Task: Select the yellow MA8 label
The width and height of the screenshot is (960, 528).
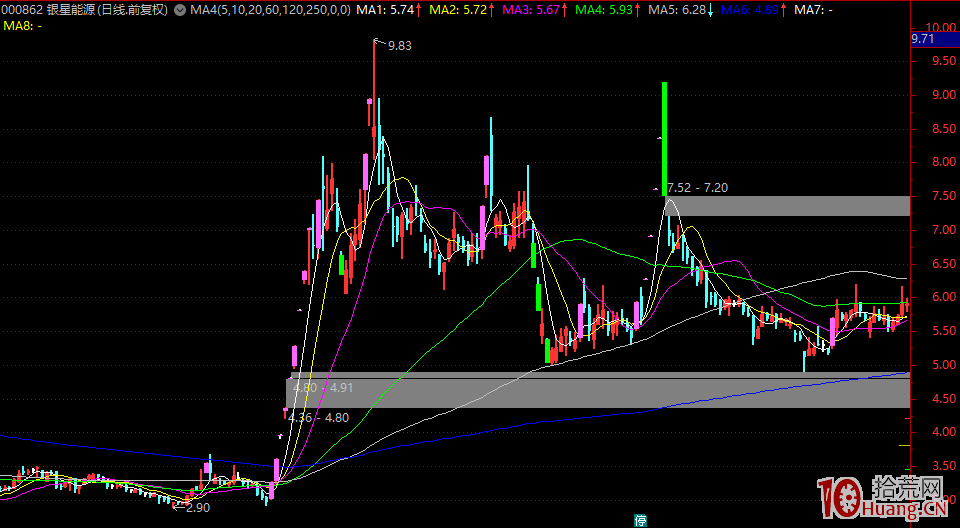Action: click(x=22, y=25)
